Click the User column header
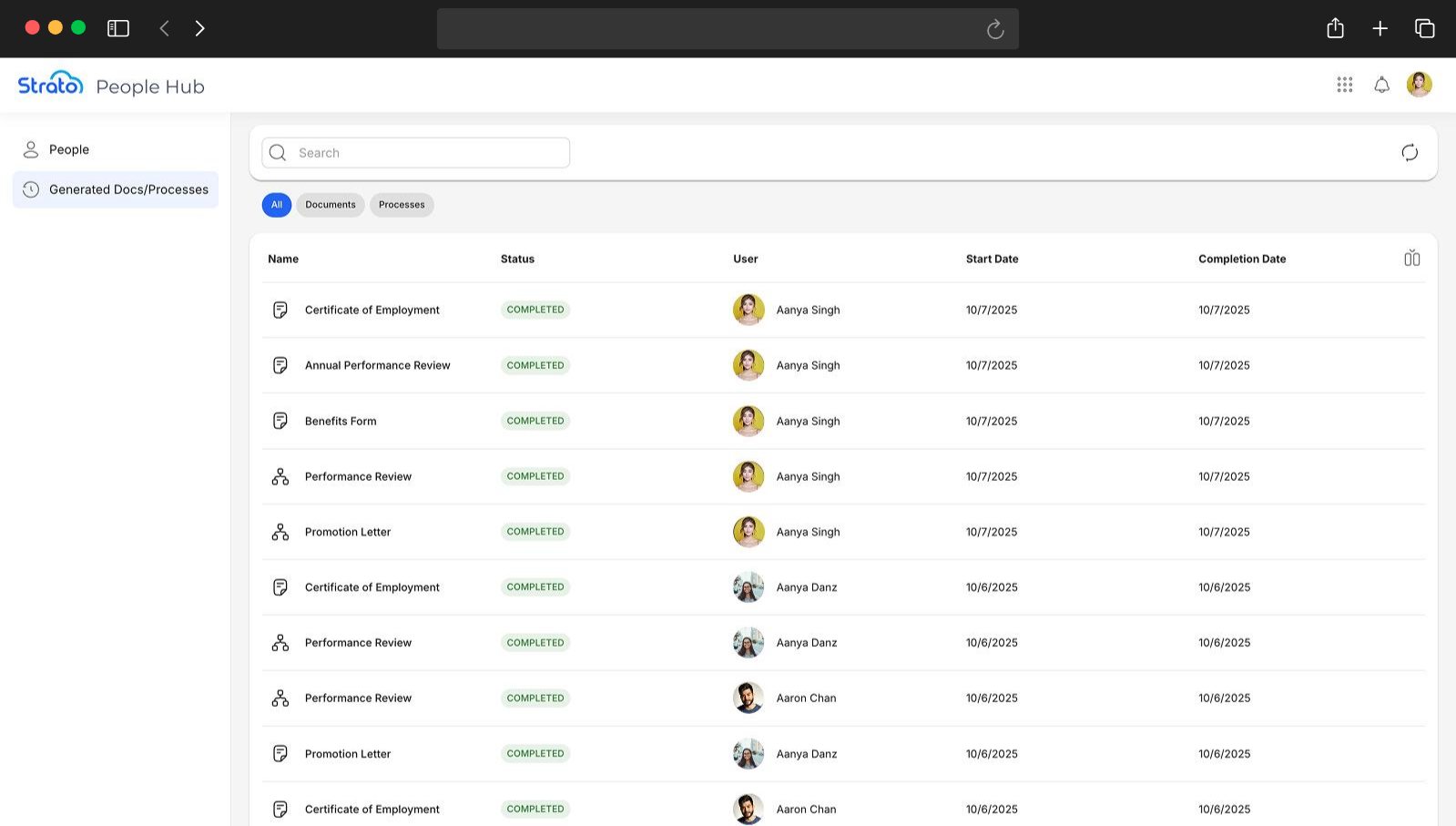The width and height of the screenshot is (1456, 826). (x=746, y=260)
